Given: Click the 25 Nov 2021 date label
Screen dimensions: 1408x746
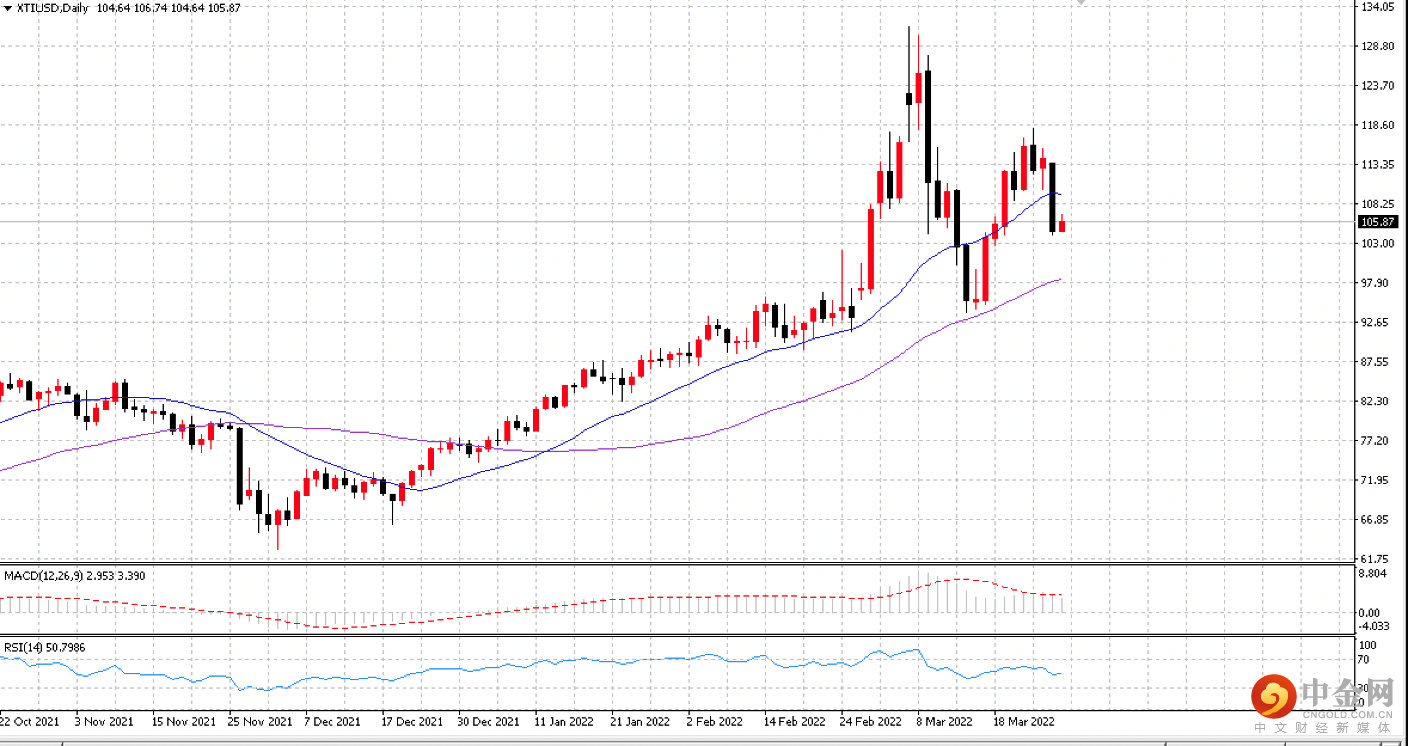Looking at the screenshot, I should (x=260, y=720).
